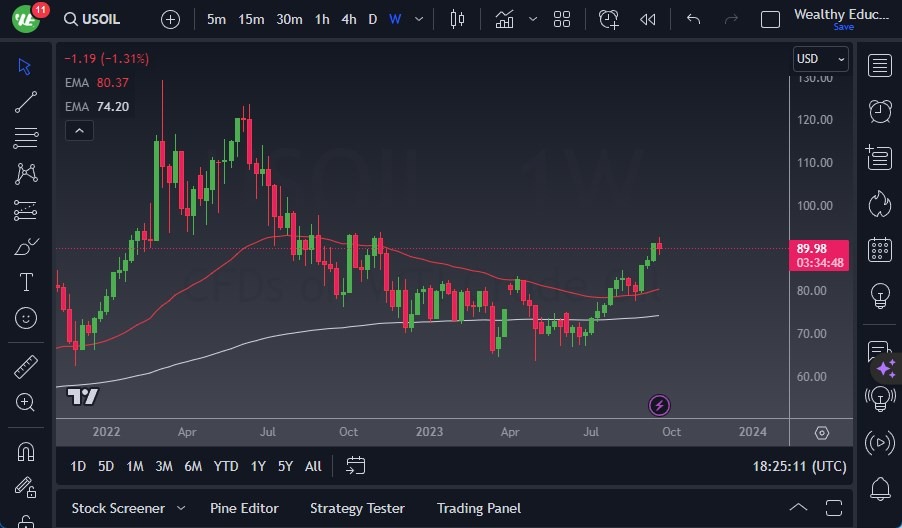This screenshot has width=902, height=528.
Task: Switch to the Pine Editor tab
Action: coord(244,508)
